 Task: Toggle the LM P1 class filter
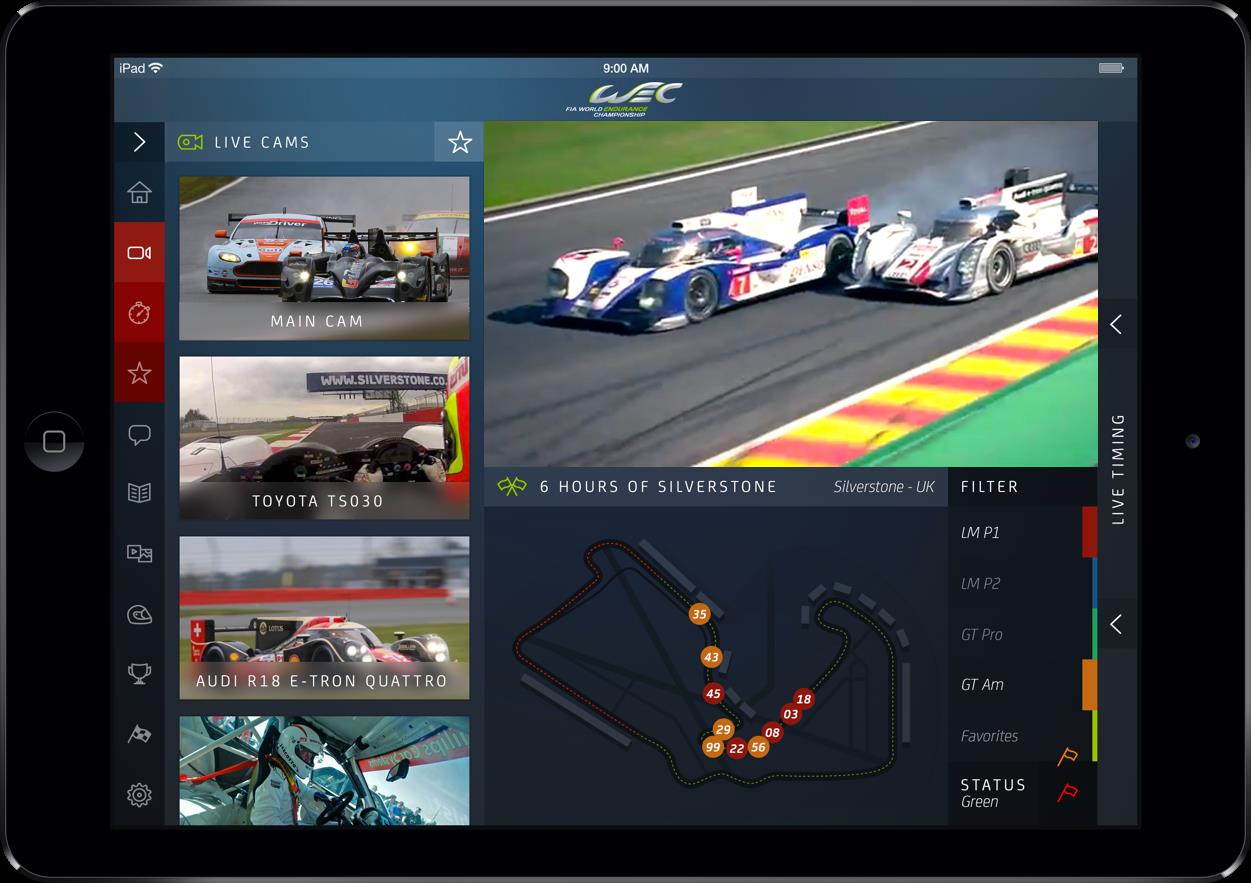[1022, 532]
